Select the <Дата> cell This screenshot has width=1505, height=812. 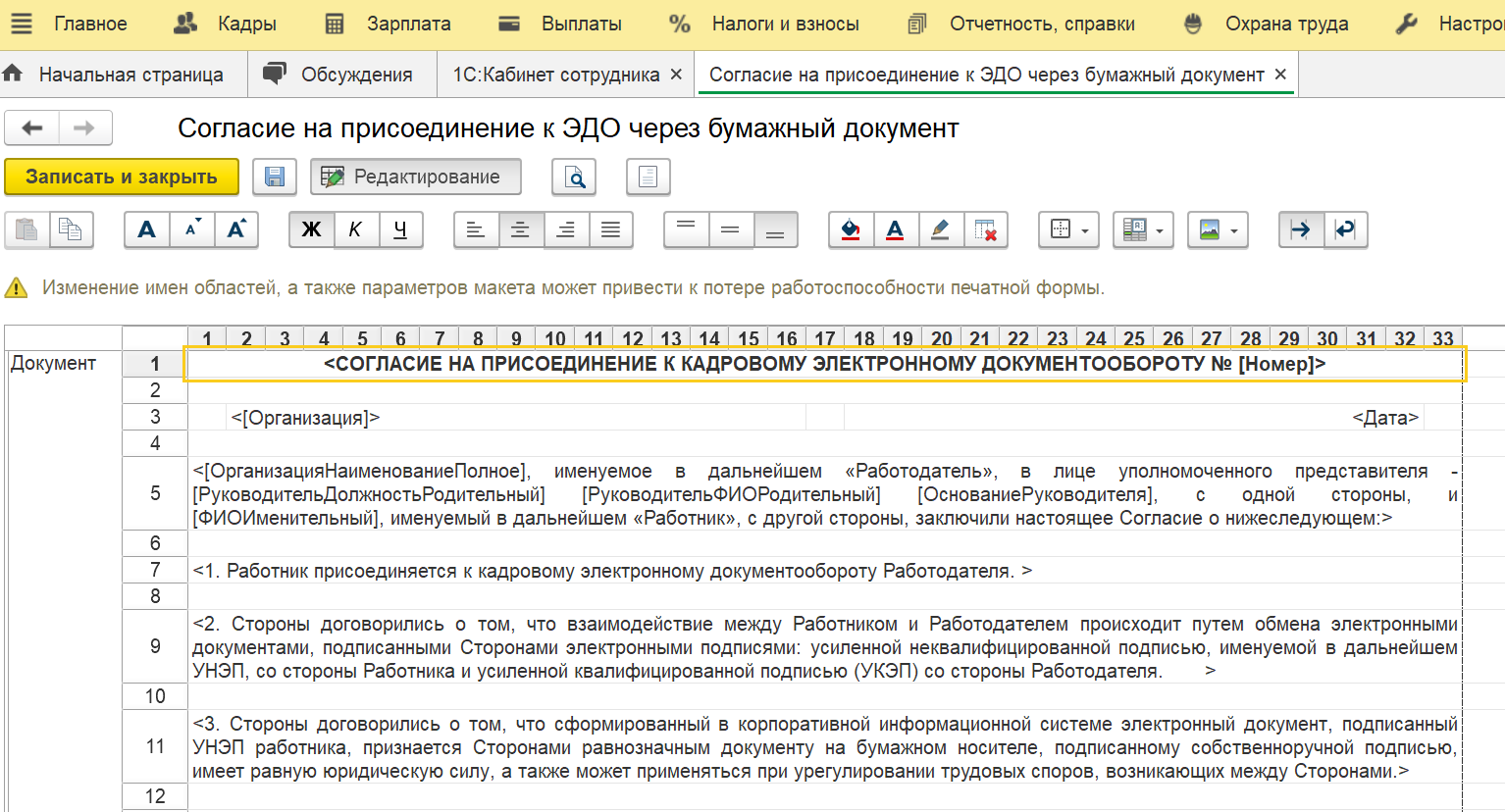pos(1133,418)
